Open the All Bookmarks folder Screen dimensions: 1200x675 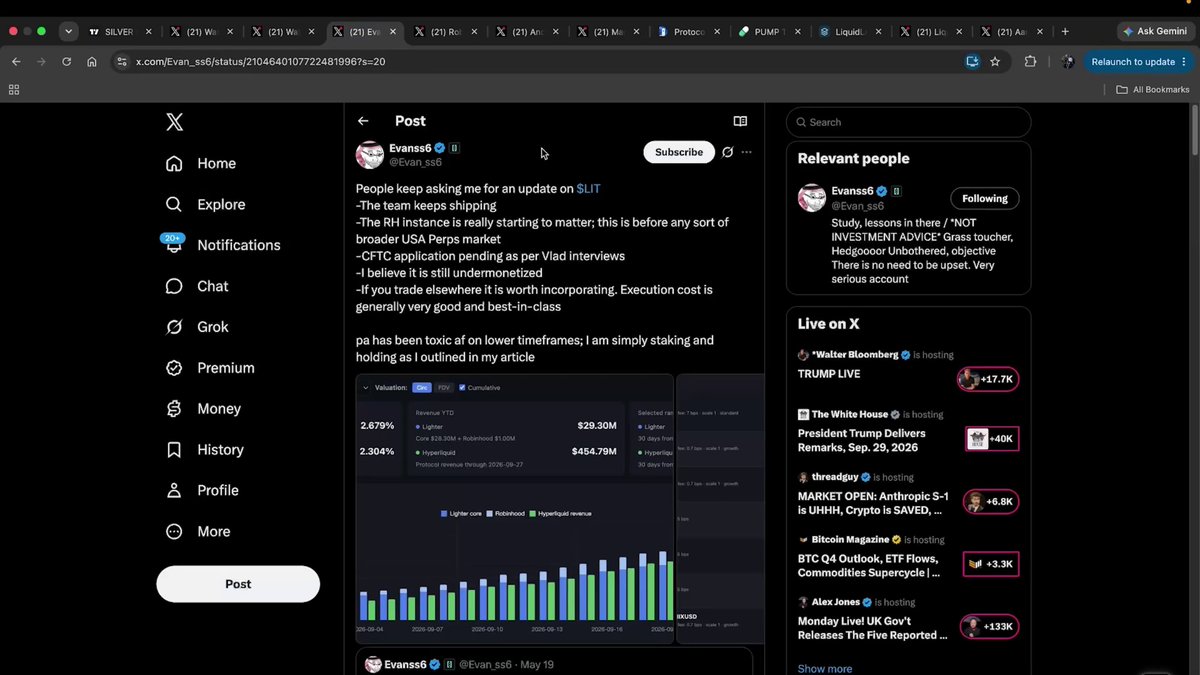coord(1153,89)
